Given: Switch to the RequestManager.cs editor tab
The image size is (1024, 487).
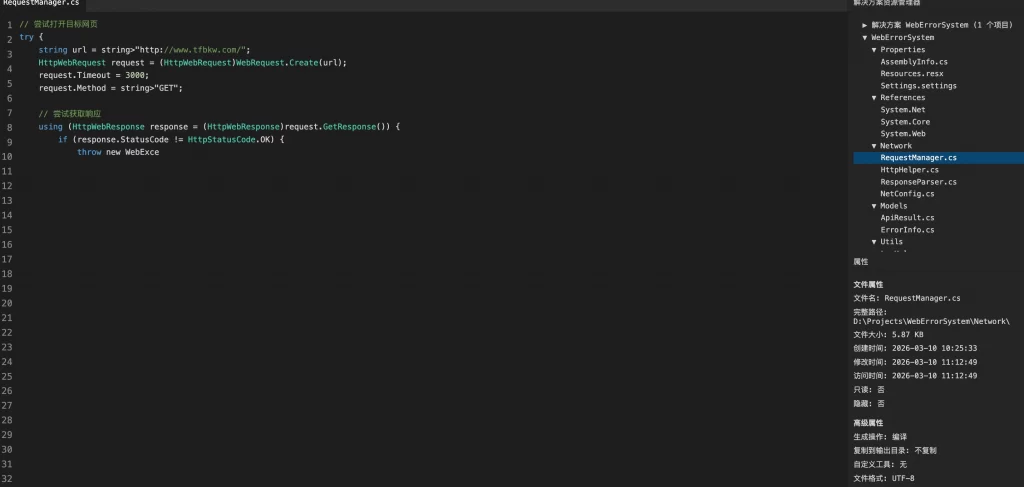Looking at the screenshot, I should [x=40, y=5].
